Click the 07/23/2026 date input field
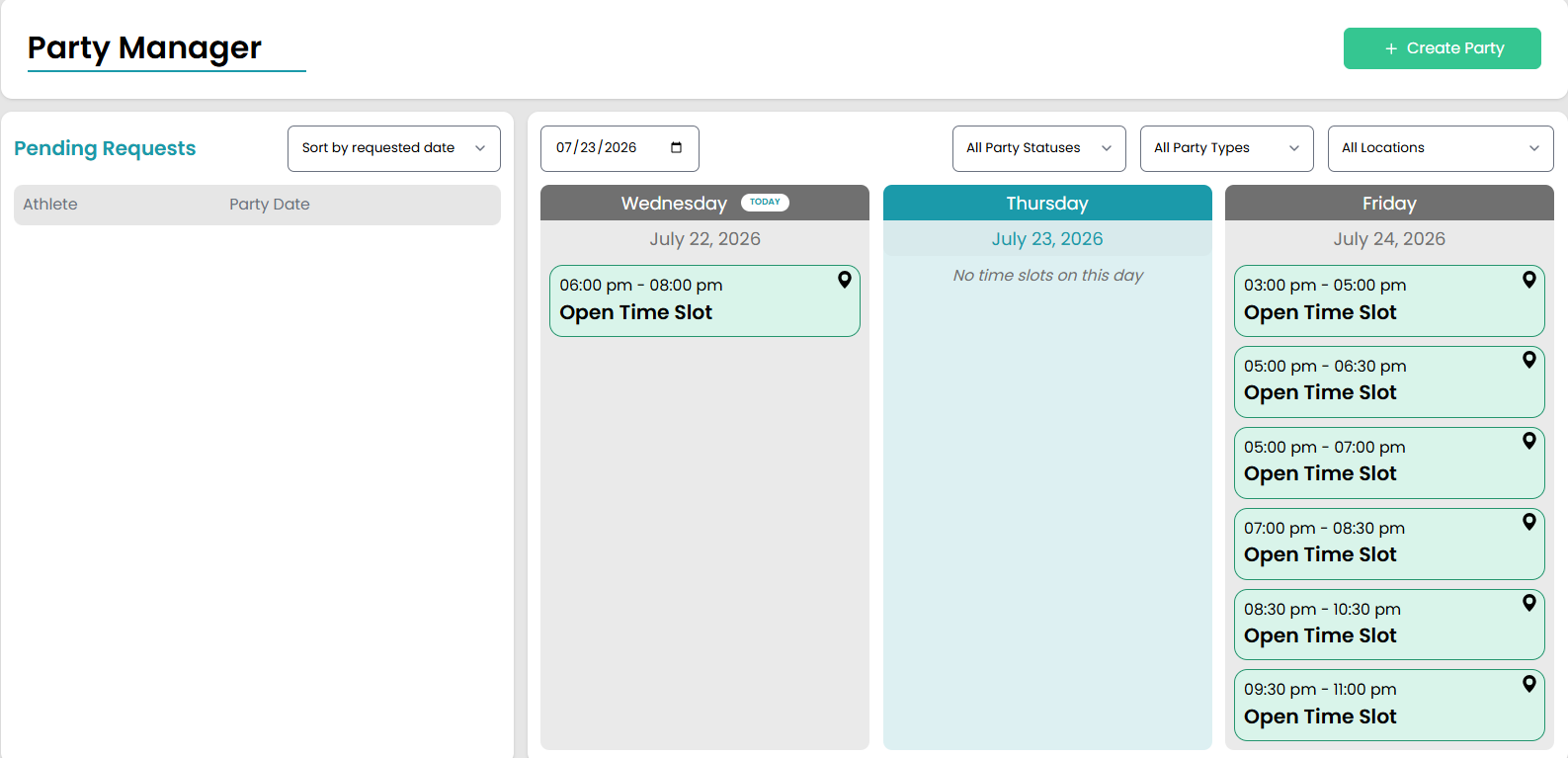Image resolution: width=1568 pixels, height=758 pixels. (x=619, y=148)
